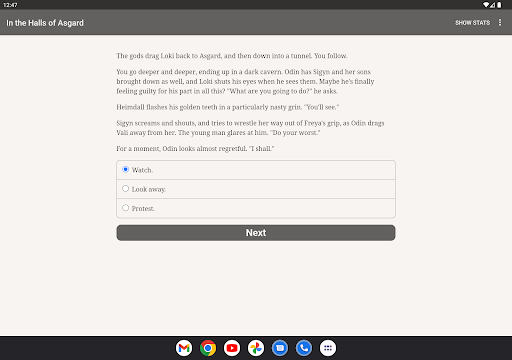512x360 pixels.
Task: Click the paragraph starting 'The gods drag Loki'
Action: point(232,56)
